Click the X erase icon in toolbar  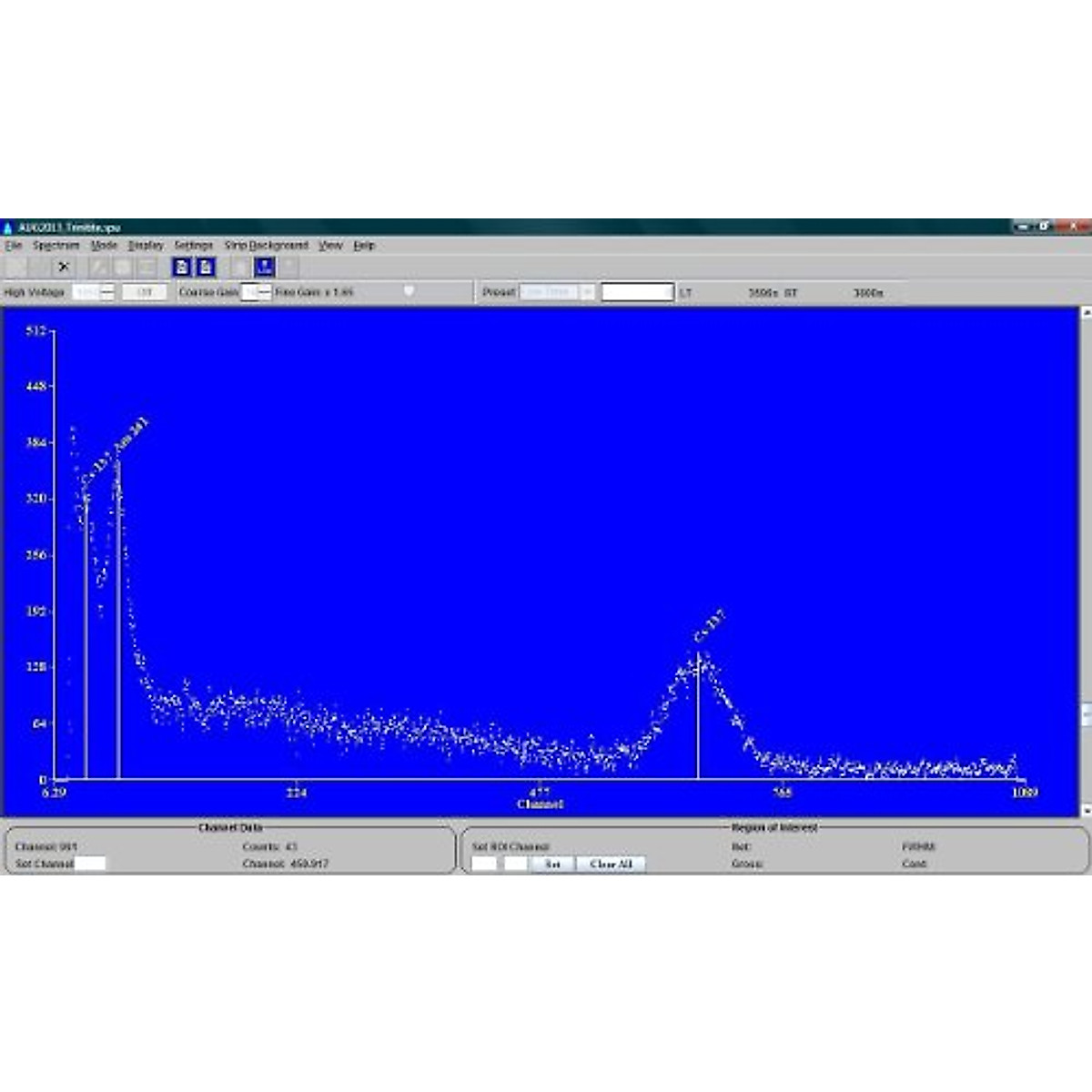click(x=63, y=267)
